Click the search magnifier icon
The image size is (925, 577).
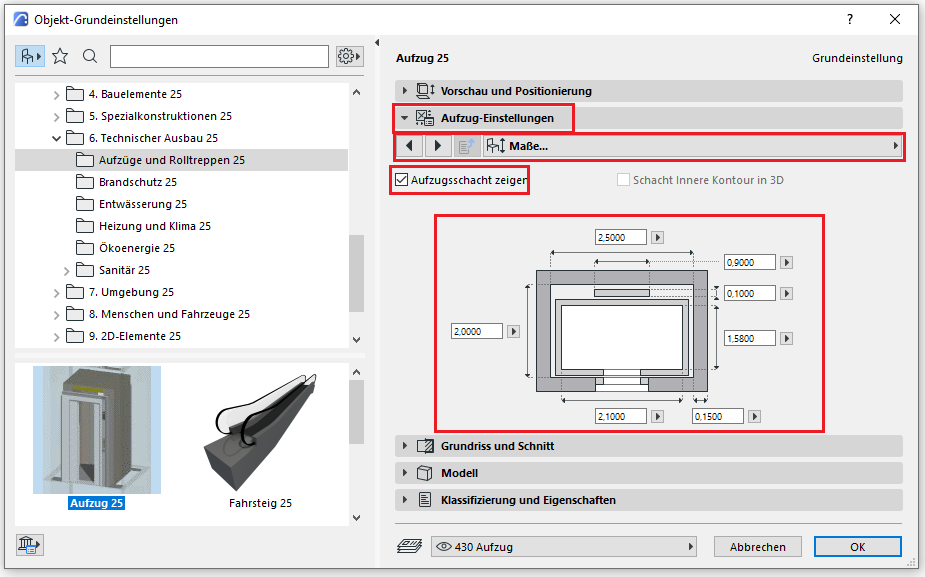(90, 57)
